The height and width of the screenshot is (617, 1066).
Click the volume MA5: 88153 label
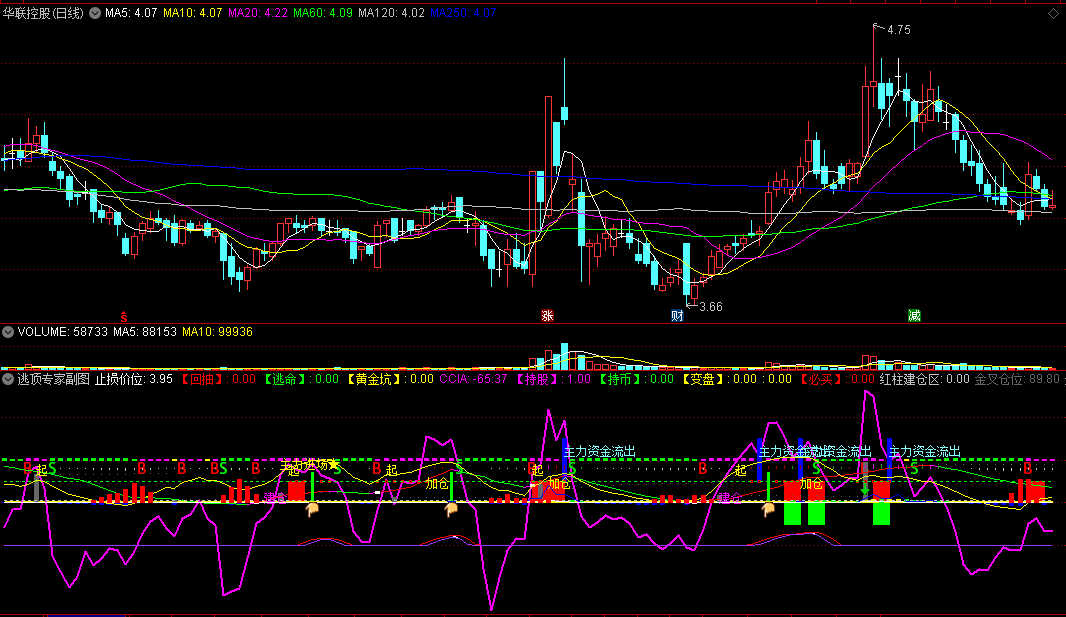[145, 332]
